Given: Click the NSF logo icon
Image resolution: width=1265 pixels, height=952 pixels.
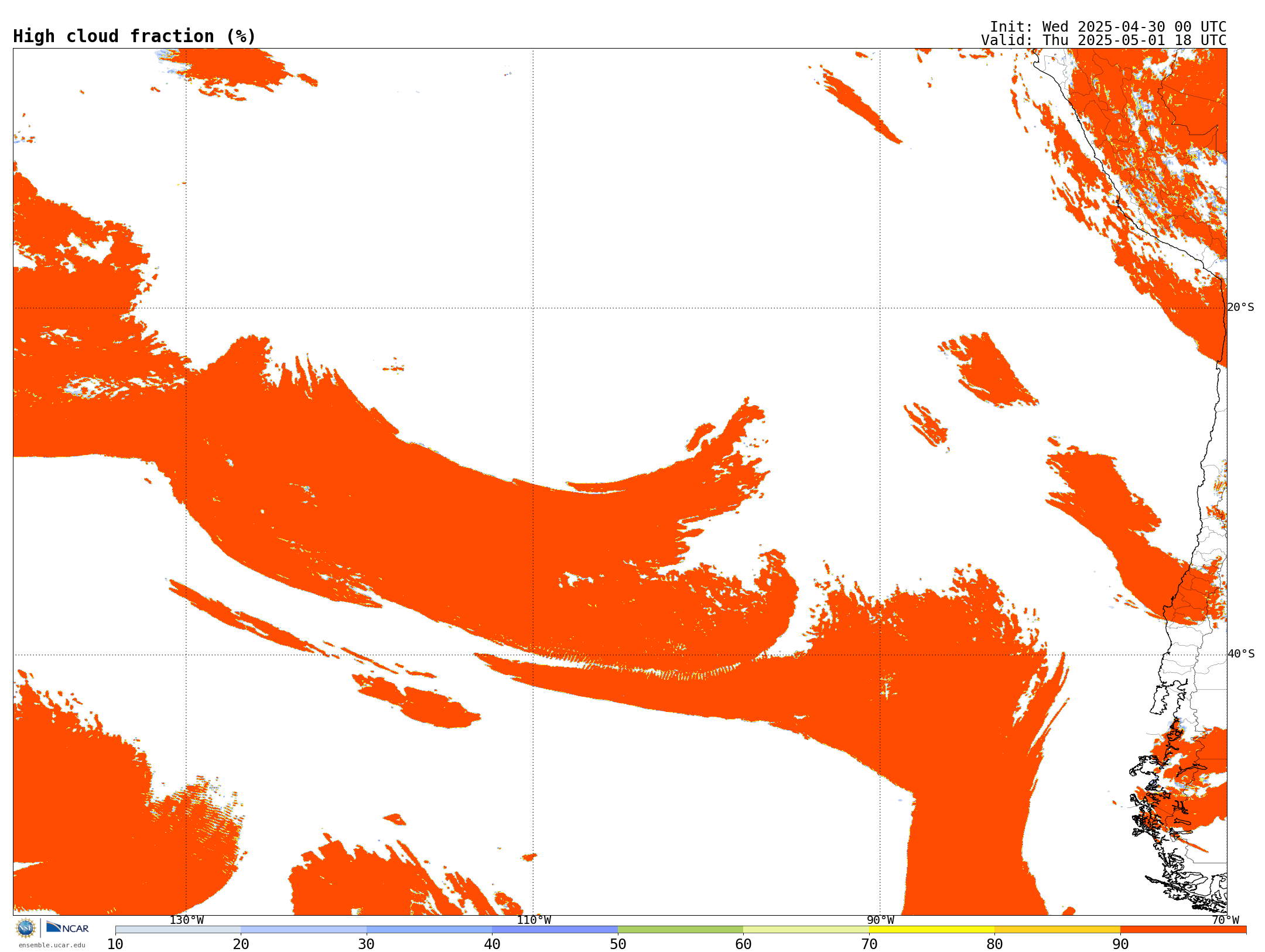Looking at the screenshot, I should click(x=26, y=928).
